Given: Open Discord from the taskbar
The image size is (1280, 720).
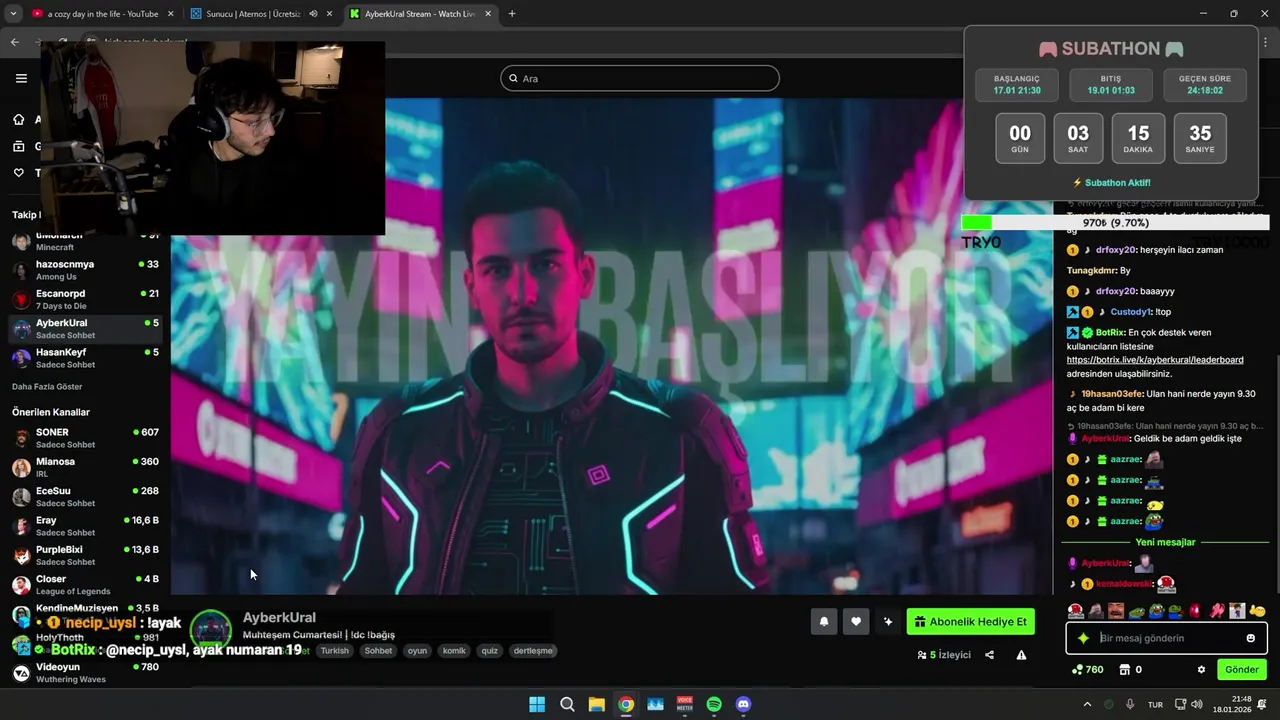Looking at the screenshot, I should coord(743,704).
